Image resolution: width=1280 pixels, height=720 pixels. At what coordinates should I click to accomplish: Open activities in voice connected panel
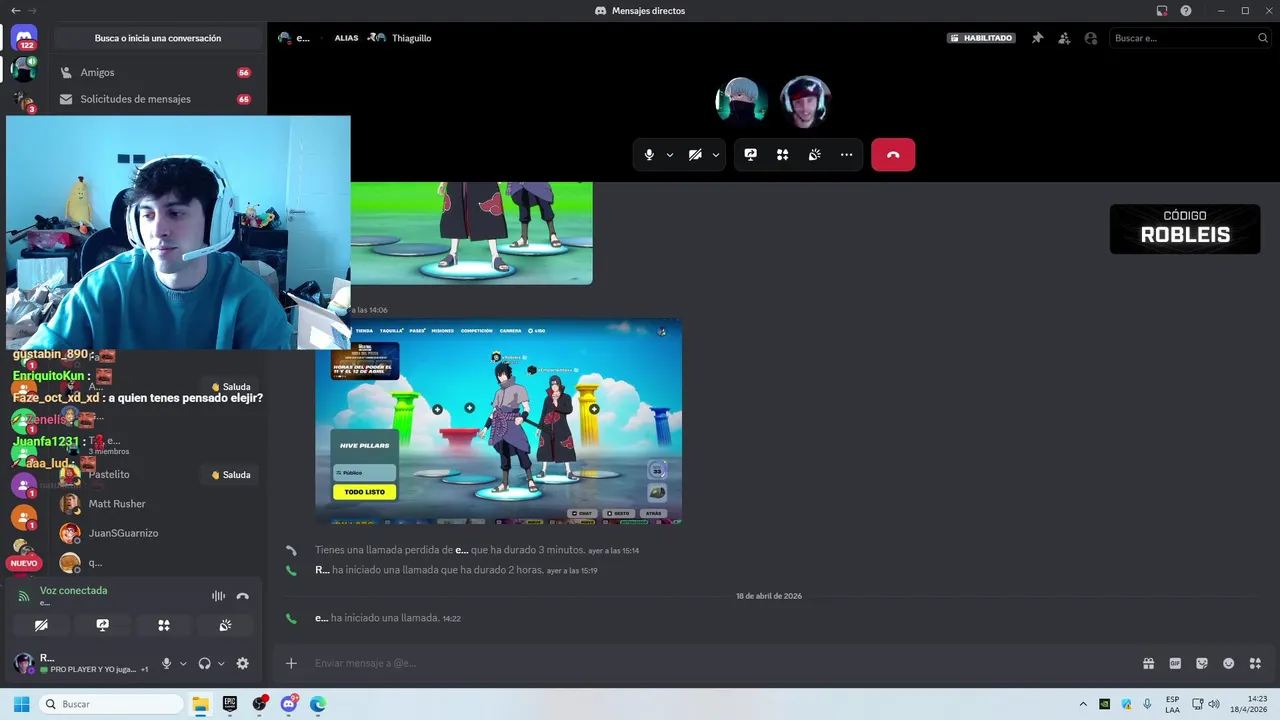[164, 625]
